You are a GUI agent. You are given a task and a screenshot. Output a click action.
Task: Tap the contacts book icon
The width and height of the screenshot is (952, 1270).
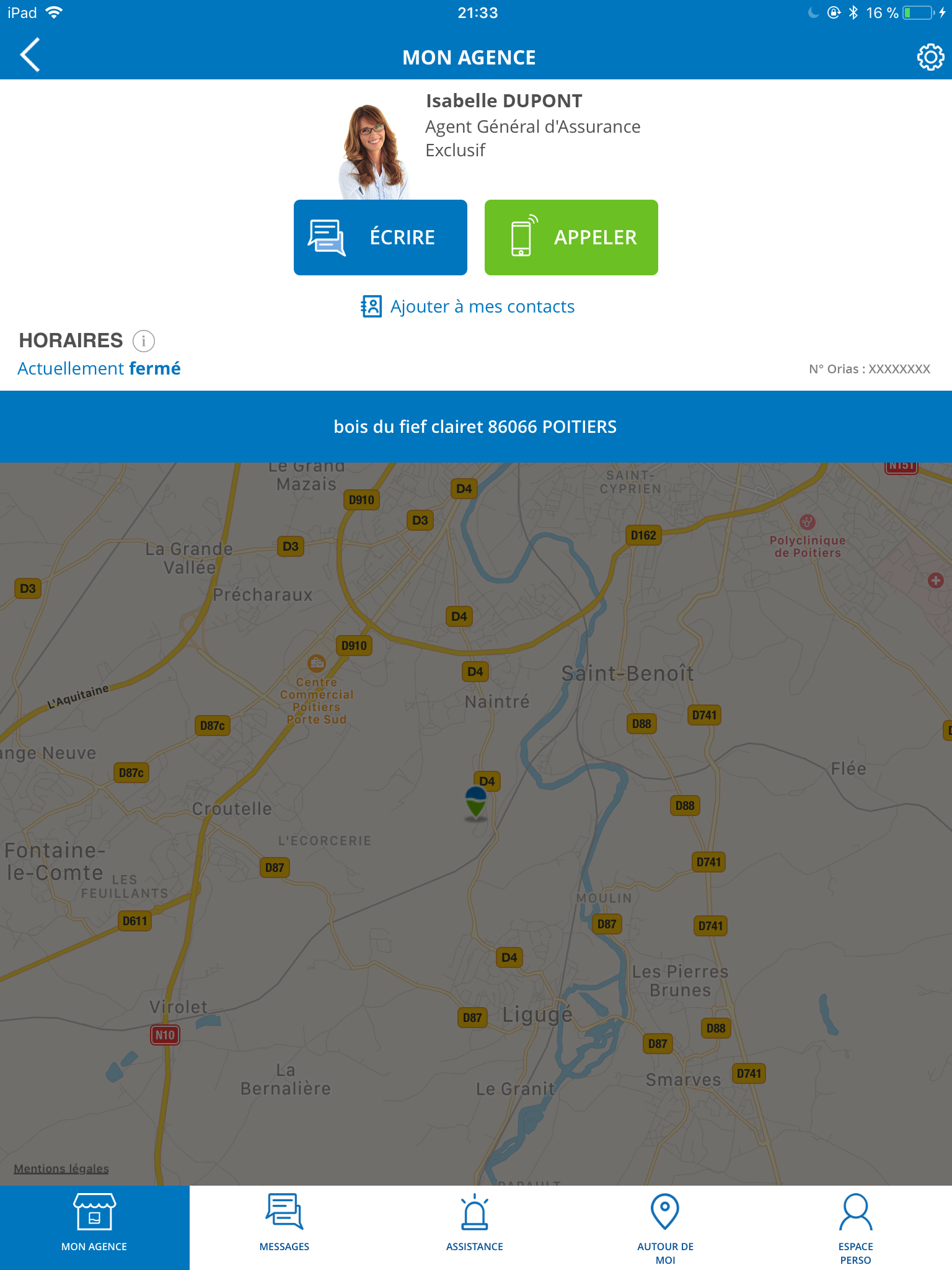[x=371, y=306]
